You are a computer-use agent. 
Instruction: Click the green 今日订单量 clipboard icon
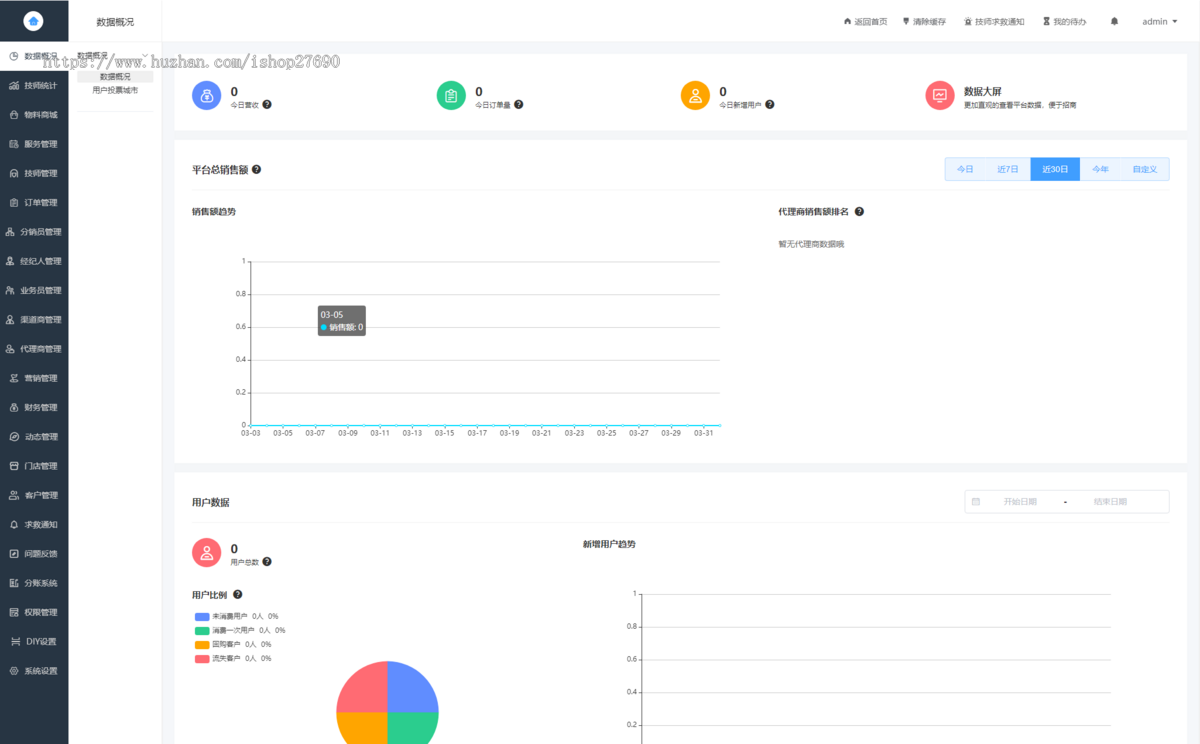(x=451, y=96)
